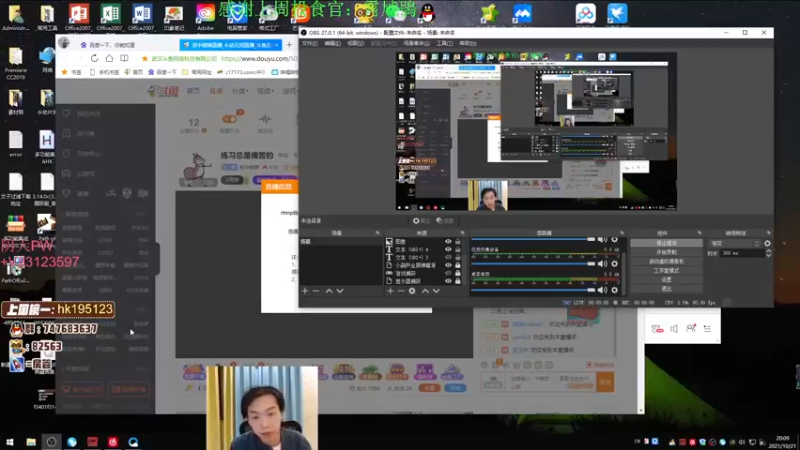Mute the top audio mixer channel speaker
The width and height of the screenshot is (800, 450).
click(x=603, y=239)
